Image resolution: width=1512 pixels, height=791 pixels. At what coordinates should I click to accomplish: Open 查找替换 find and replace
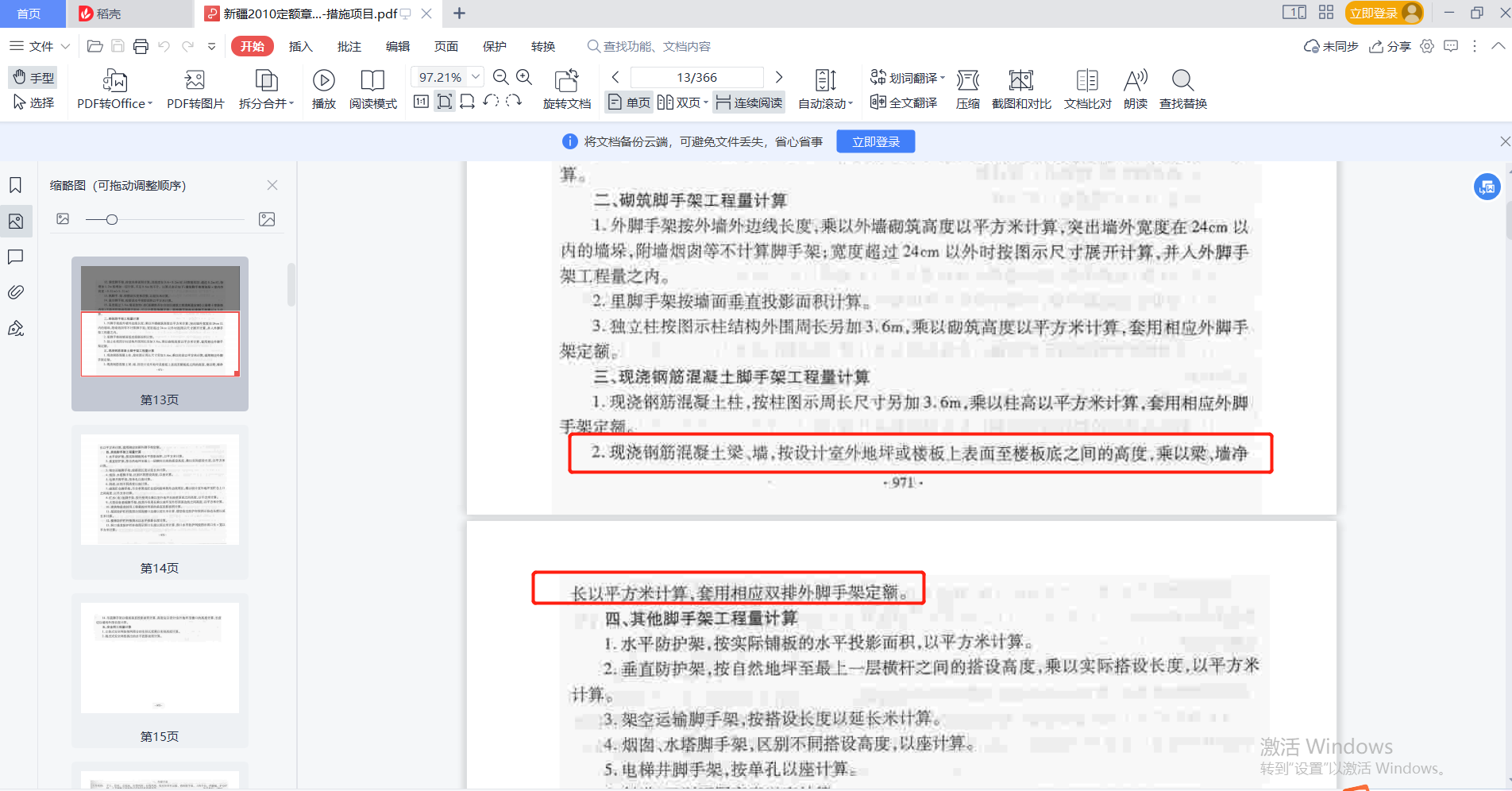[1183, 89]
